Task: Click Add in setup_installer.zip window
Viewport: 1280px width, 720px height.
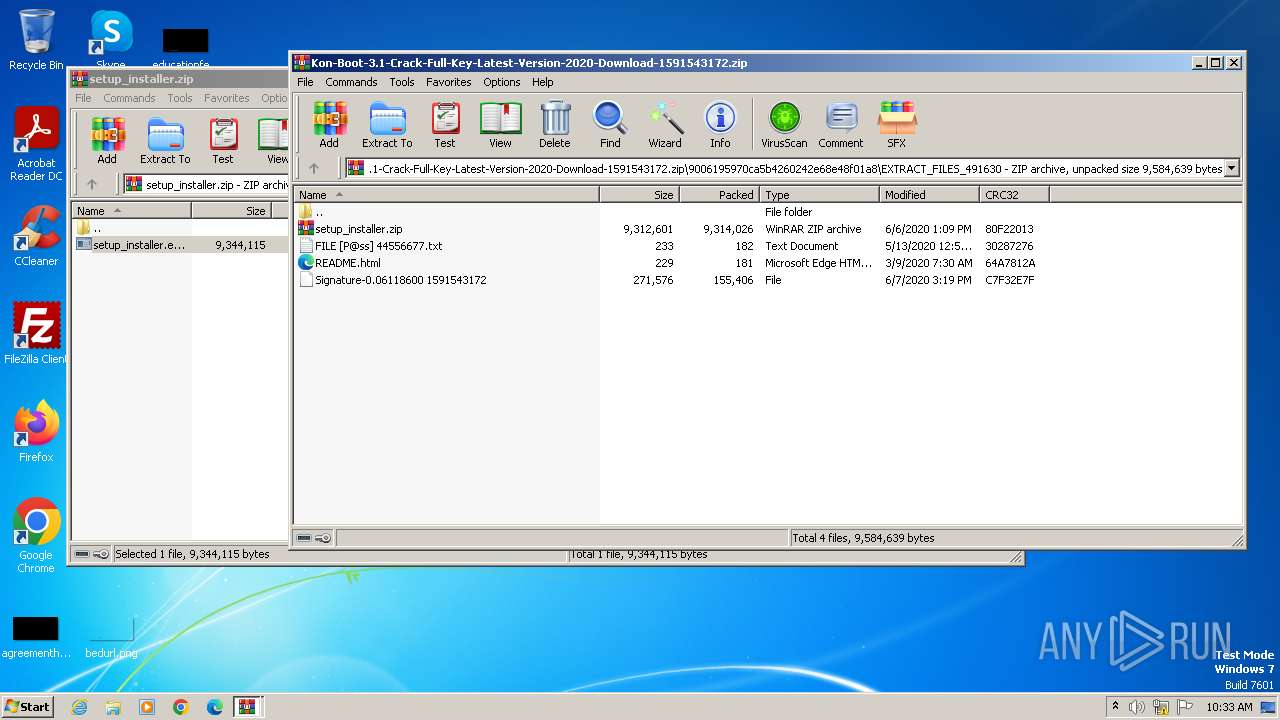Action: pos(107,141)
